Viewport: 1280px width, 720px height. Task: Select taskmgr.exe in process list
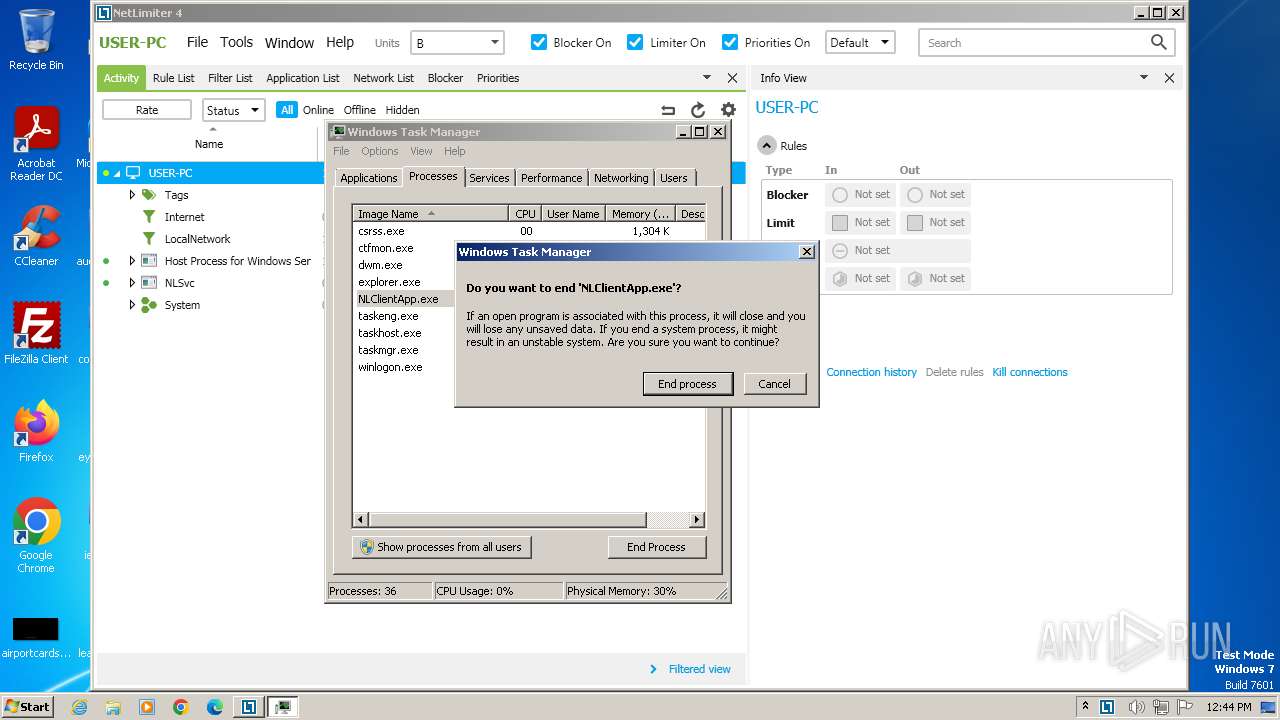pyautogui.click(x=388, y=350)
